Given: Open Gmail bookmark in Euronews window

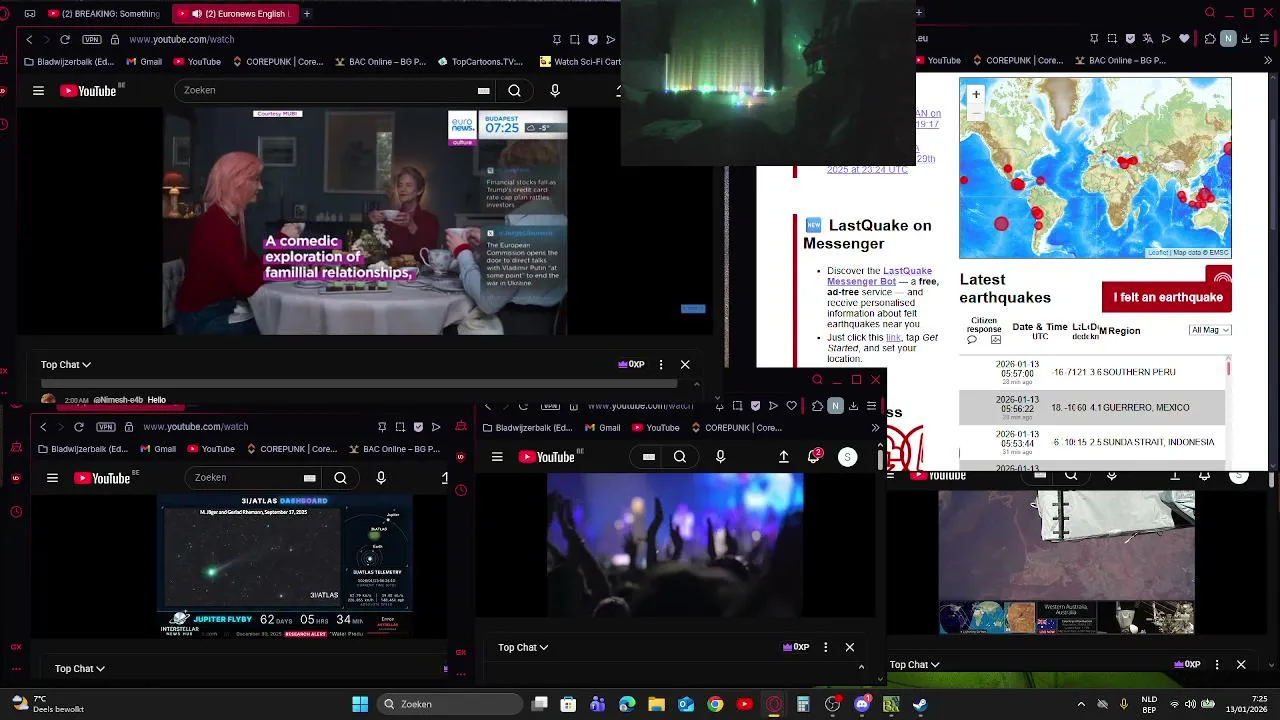Looking at the screenshot, I should coord(144,61).
